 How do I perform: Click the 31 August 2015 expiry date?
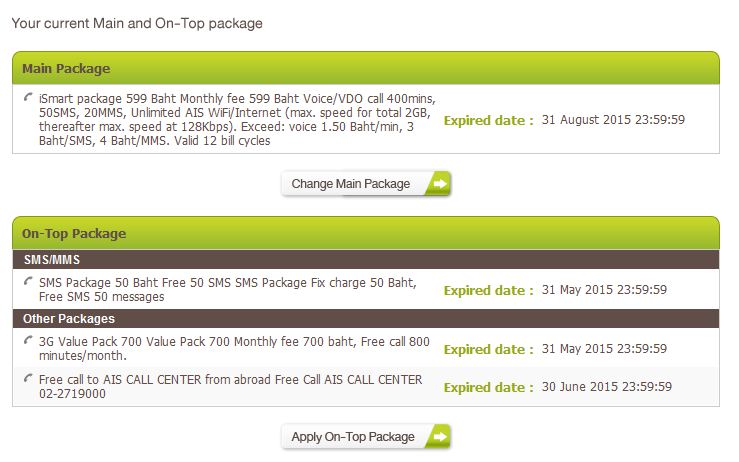(613, 120)
